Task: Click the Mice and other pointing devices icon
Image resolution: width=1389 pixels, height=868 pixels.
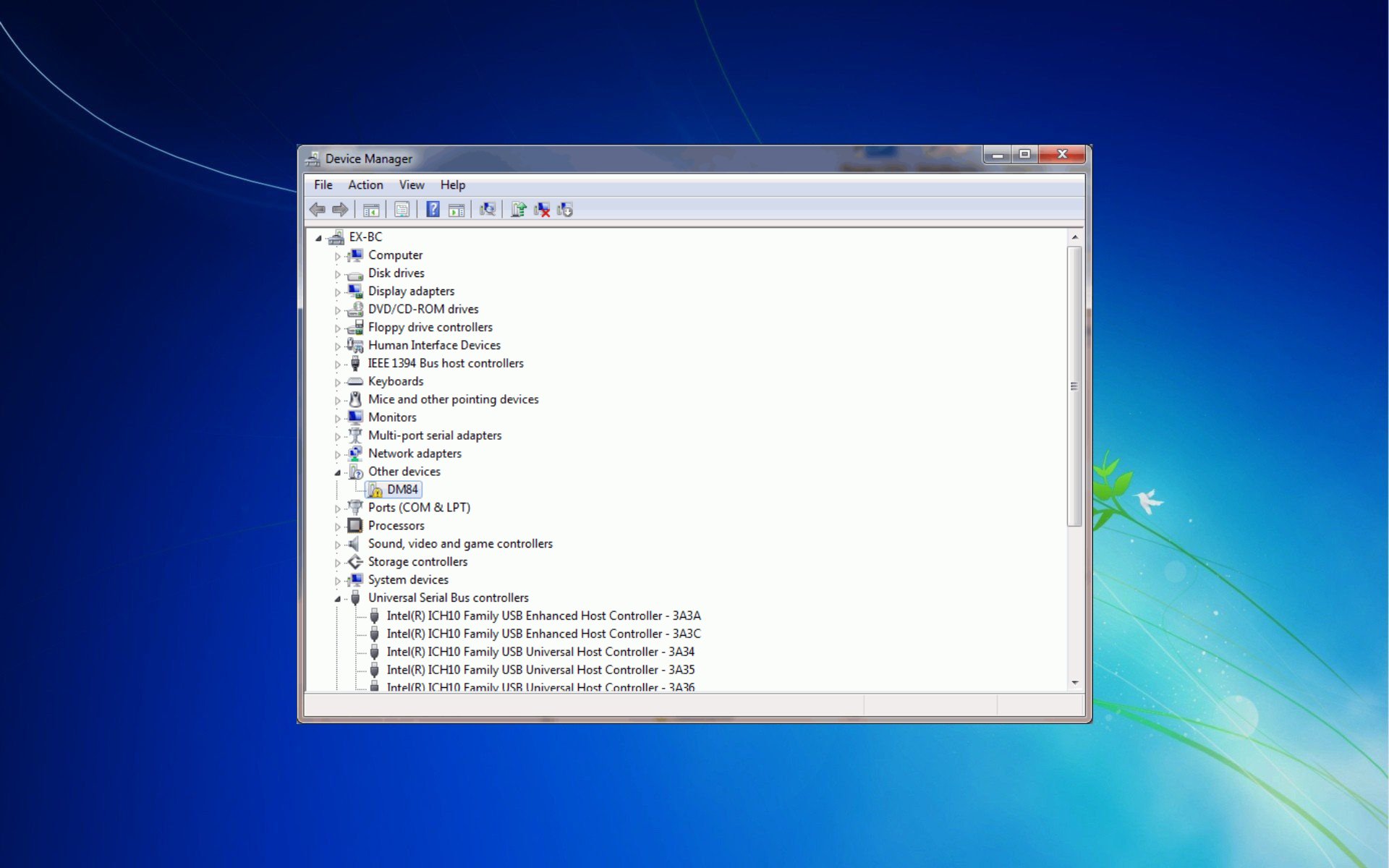Action: pyautogui.click(x=355, y=399)
